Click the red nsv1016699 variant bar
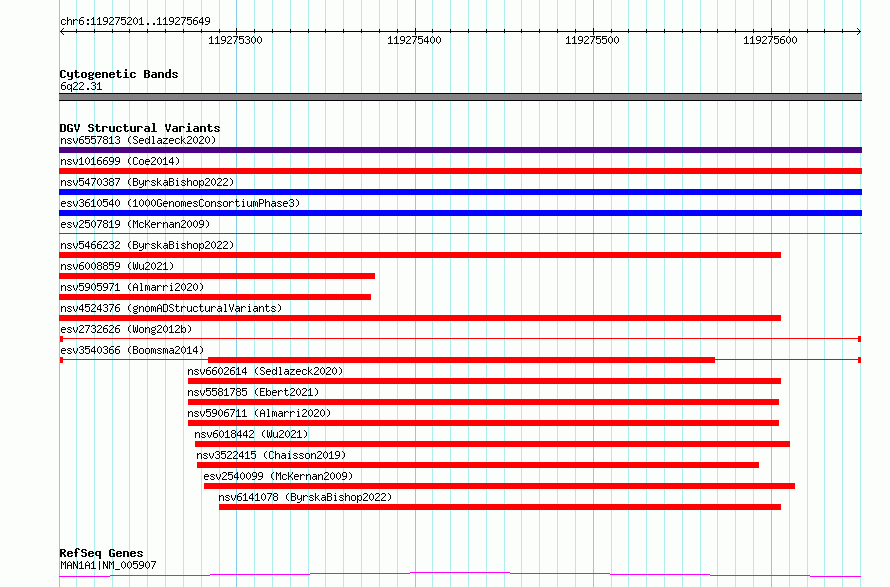 [x=460, y=171]
